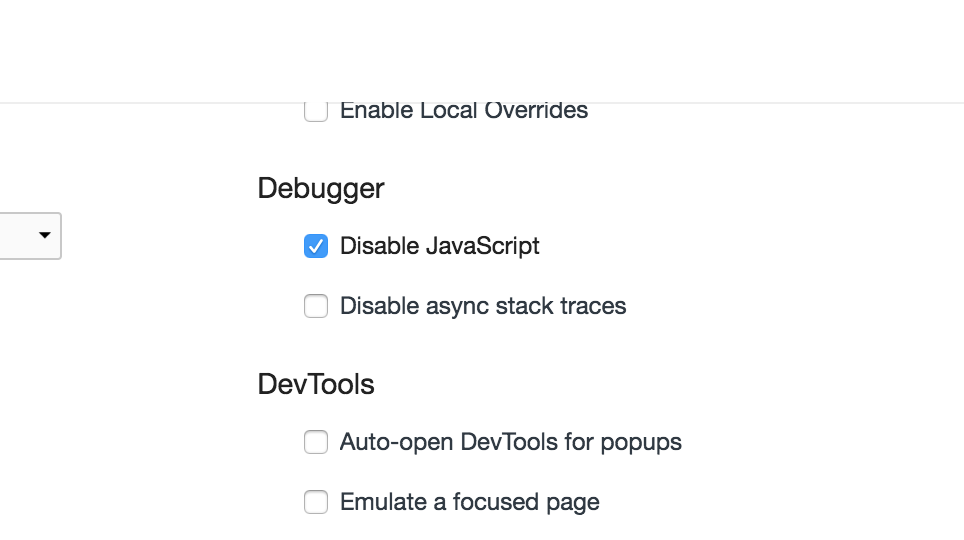This screenshot has height=540, width=964.
Task: Click the blue checkmark icon beside Disable JavaScript
Action: point(316,246)
